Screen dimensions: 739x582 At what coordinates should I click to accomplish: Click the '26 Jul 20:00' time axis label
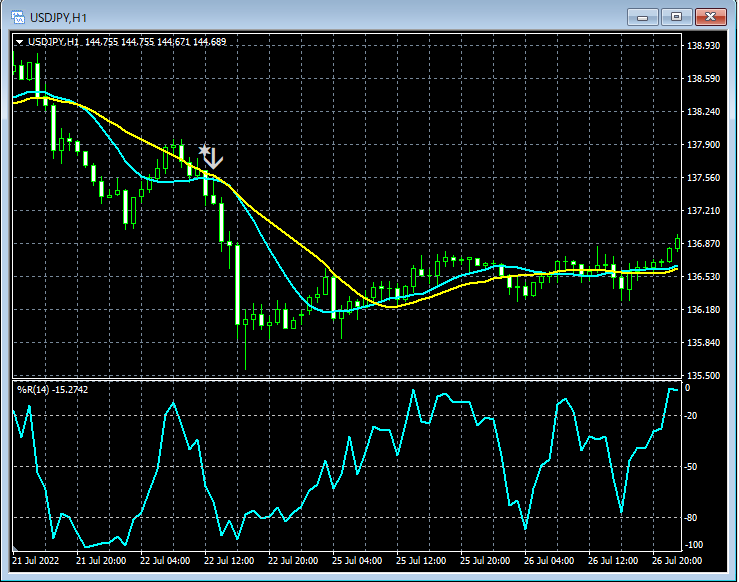coord(677,561)
